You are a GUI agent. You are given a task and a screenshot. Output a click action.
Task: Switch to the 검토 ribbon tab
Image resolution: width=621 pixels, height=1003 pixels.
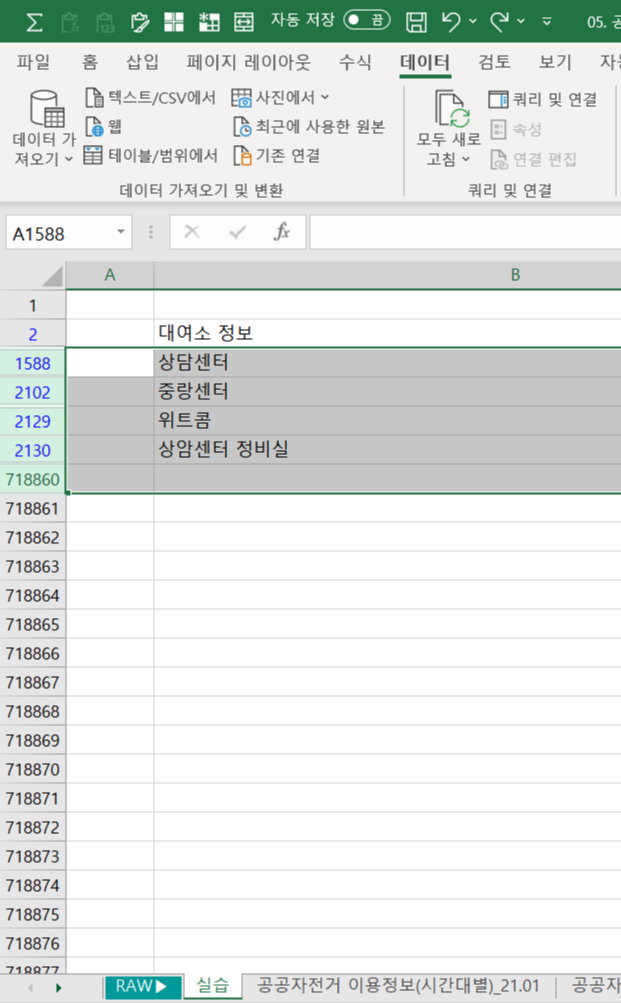494,62
